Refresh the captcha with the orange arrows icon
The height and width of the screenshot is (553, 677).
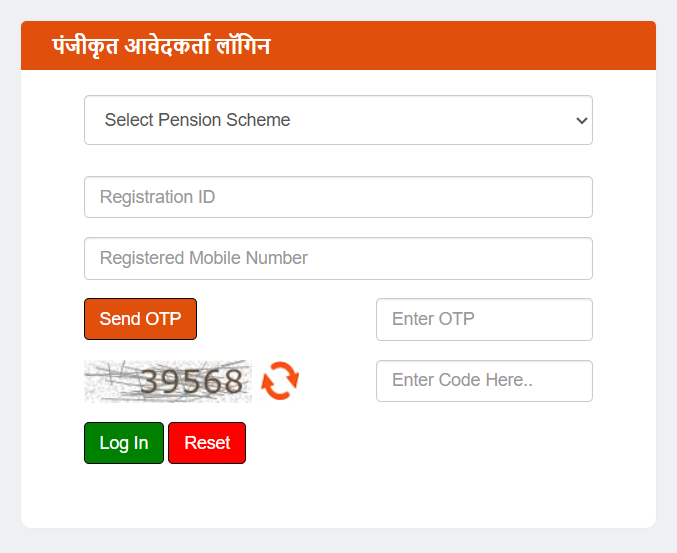(x=280, y=381)
